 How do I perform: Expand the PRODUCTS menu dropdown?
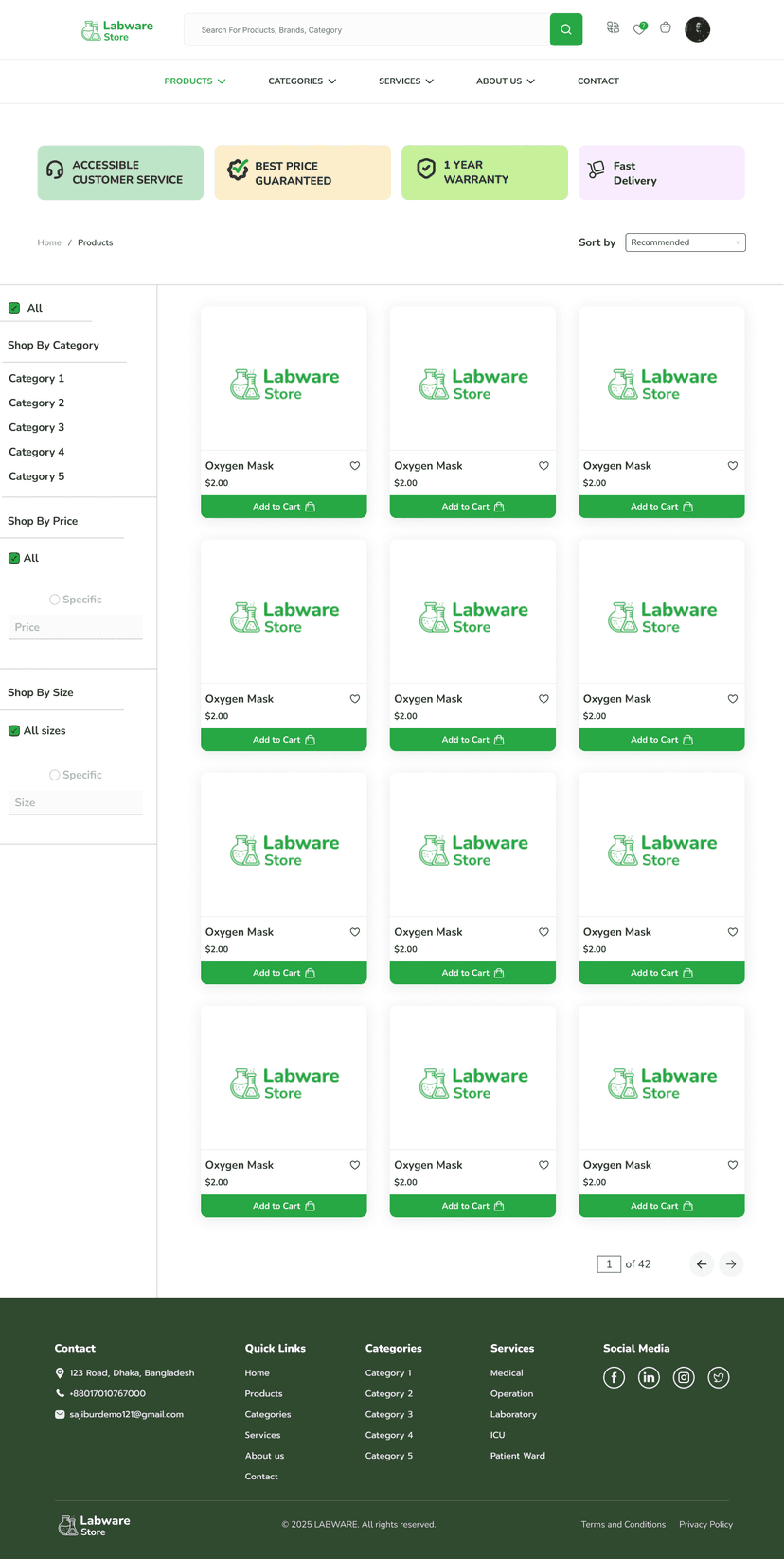[194, 81]
